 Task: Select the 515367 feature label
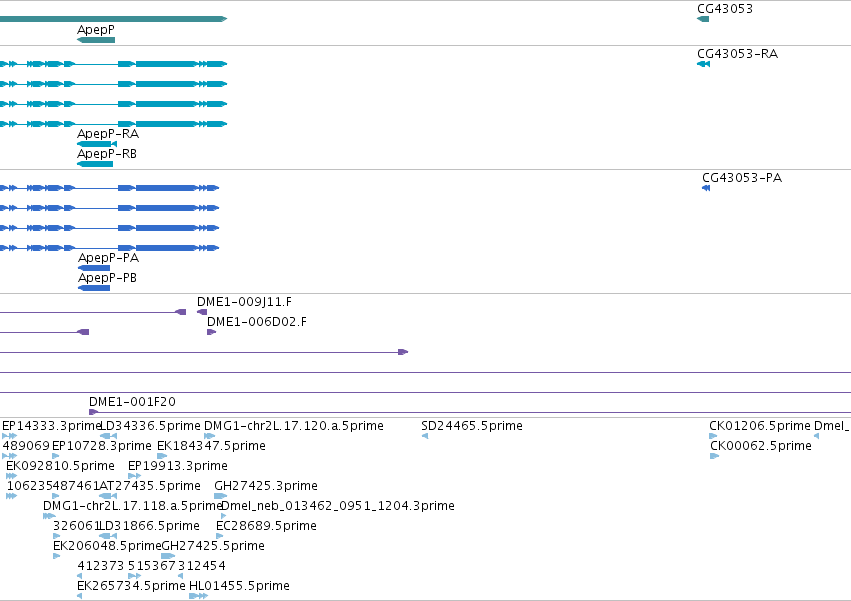152,566
